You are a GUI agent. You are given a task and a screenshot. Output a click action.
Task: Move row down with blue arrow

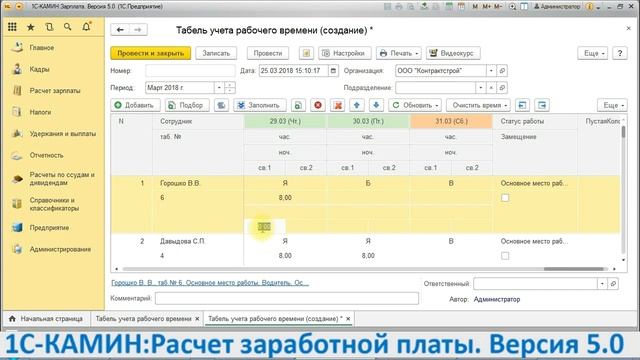pos(376,105)
